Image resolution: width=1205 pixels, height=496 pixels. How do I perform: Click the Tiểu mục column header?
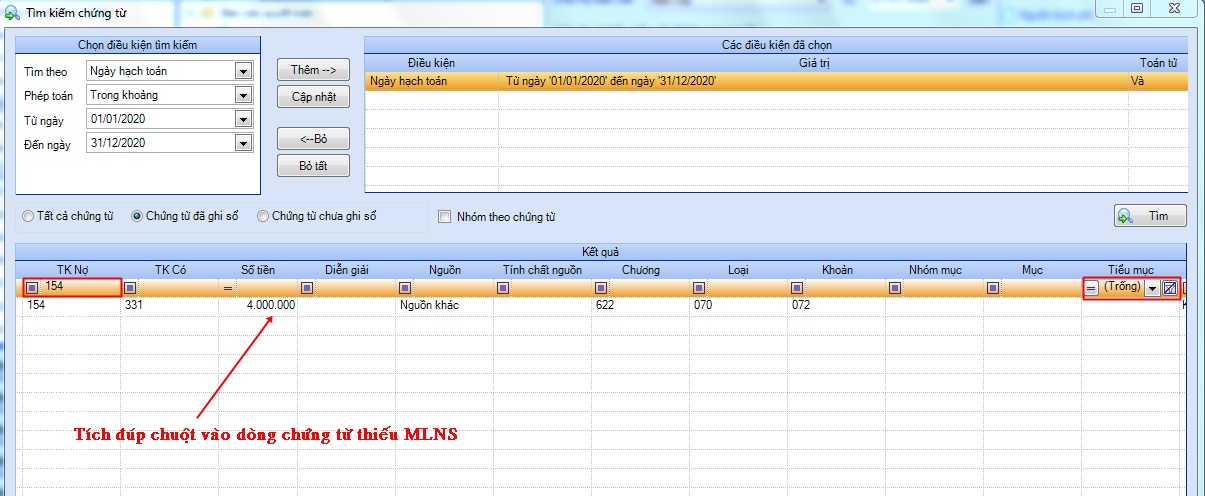click(x=1131, y=270)
